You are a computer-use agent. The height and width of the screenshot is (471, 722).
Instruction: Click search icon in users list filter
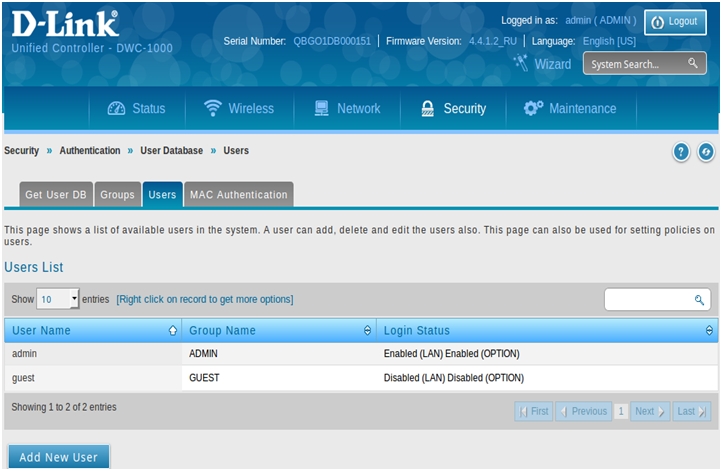[x=699, y=300]
